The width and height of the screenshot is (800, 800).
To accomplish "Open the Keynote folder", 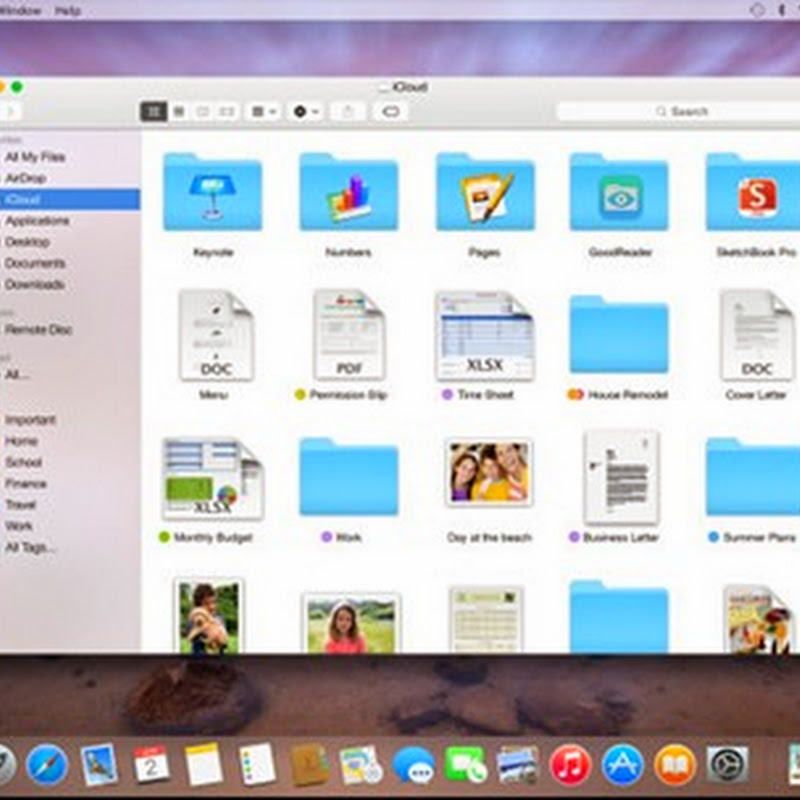I will click(212, 193).
